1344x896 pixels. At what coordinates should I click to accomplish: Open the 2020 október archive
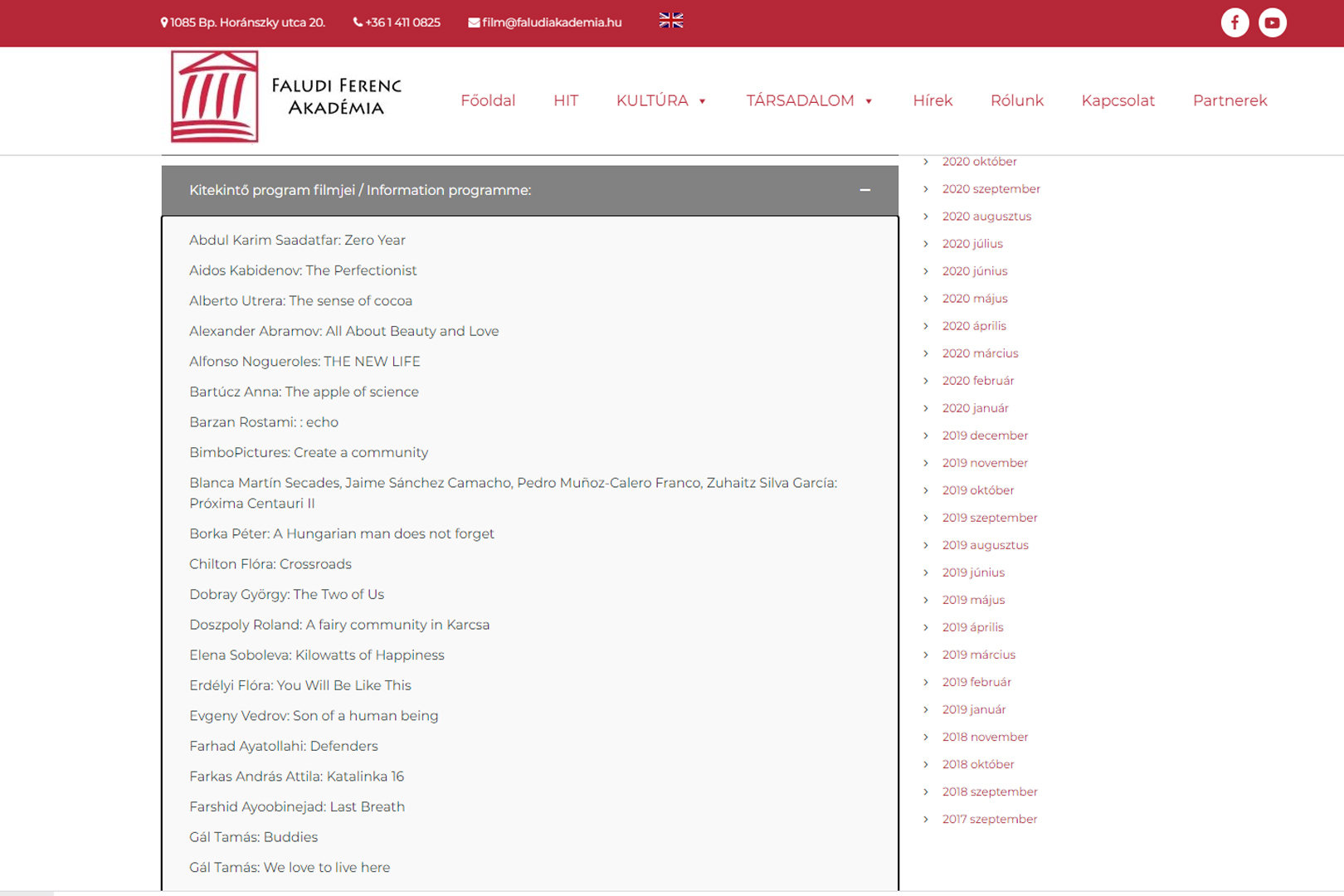tap(979, 162)
